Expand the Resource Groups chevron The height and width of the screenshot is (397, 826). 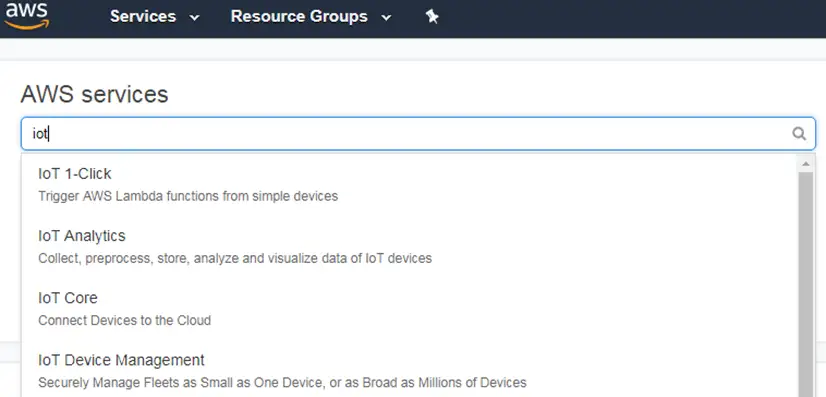coord(386,17)
